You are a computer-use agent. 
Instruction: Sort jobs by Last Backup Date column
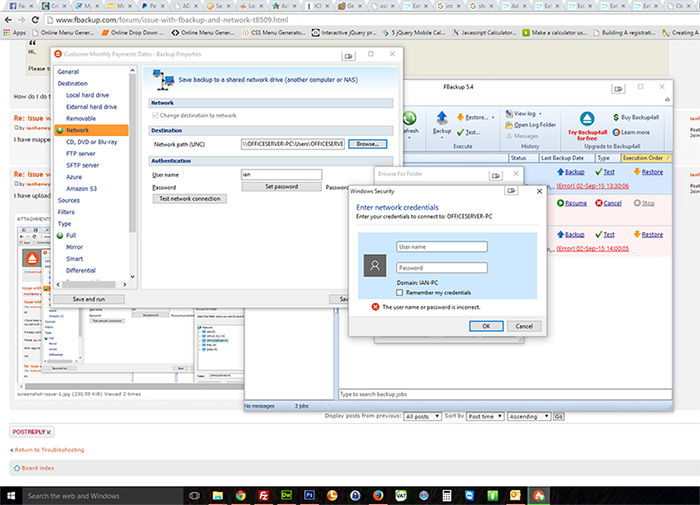pyautogui.click(x=566, y=158)
